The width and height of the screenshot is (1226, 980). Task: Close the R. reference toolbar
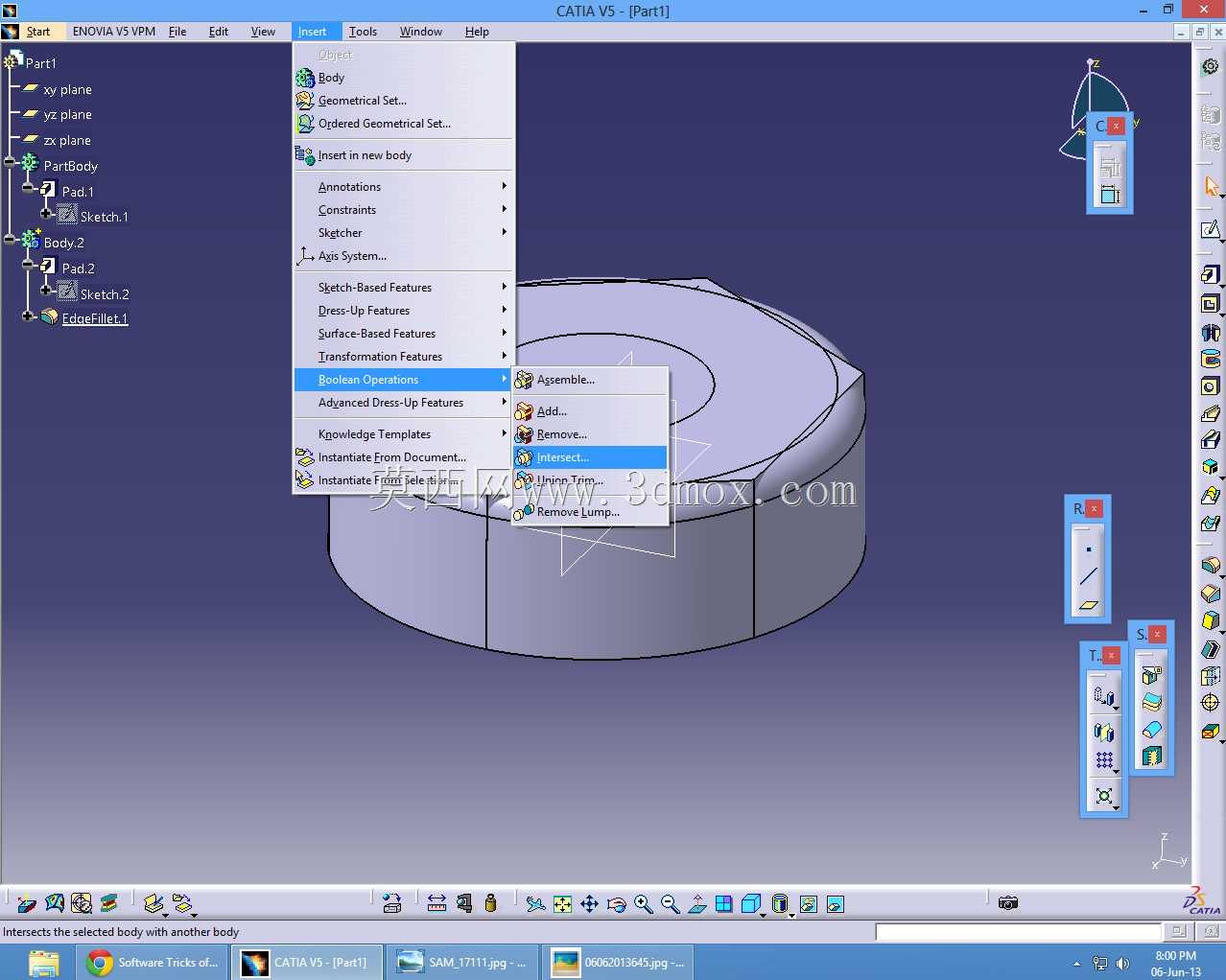1094,508
